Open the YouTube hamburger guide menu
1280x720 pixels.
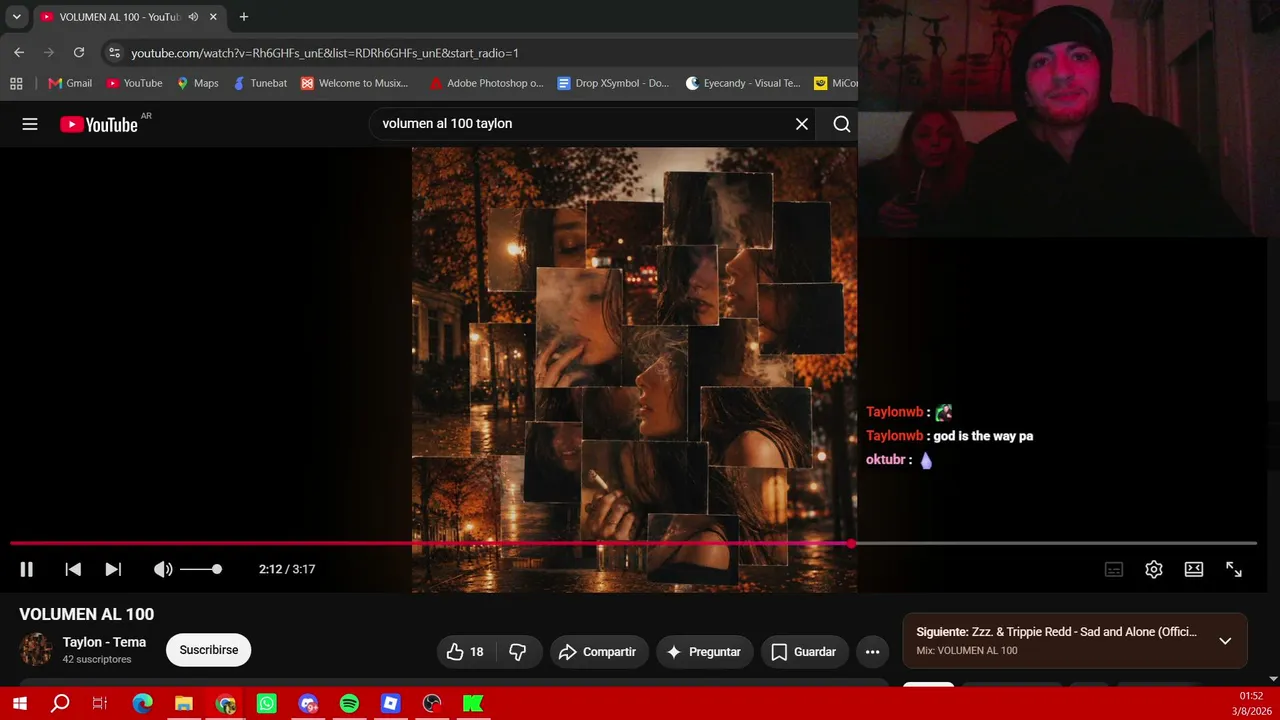(30, 124)
